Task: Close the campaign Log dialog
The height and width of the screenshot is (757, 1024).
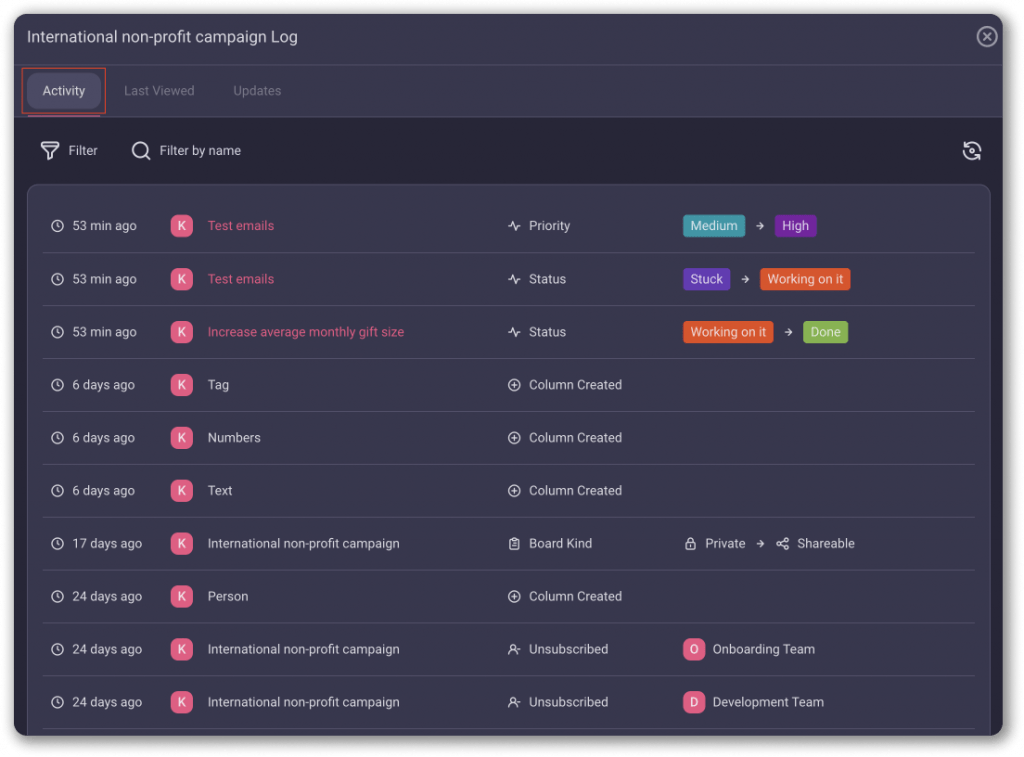Action: [x=986, y=37]
